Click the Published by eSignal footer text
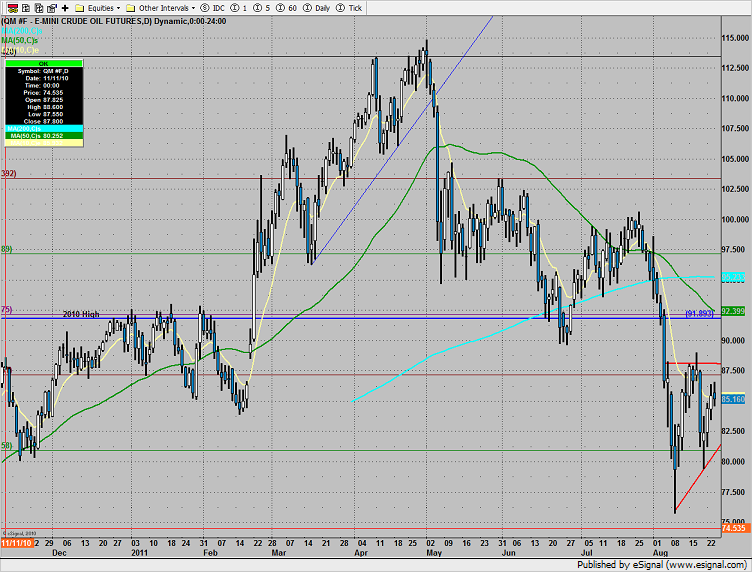 (x=661, y=565)
